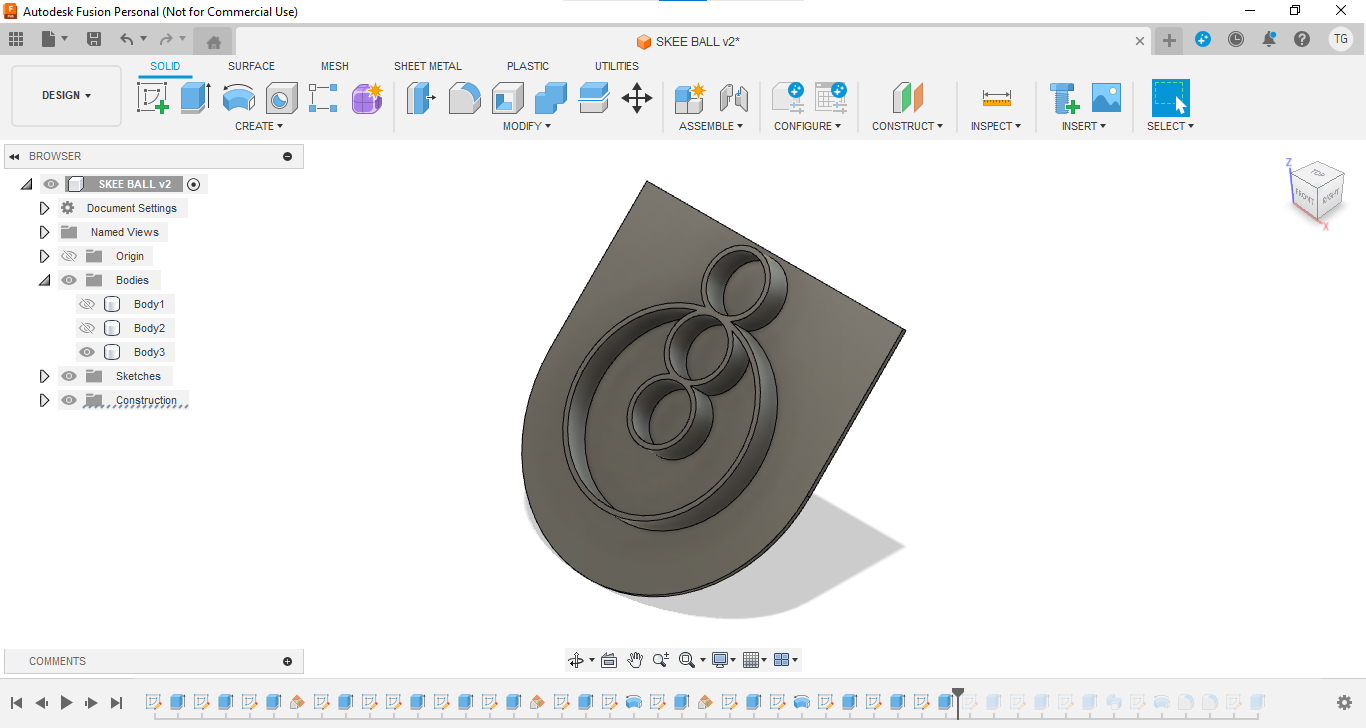
Task: Select the Extrude tool
Action: [195, 98]
